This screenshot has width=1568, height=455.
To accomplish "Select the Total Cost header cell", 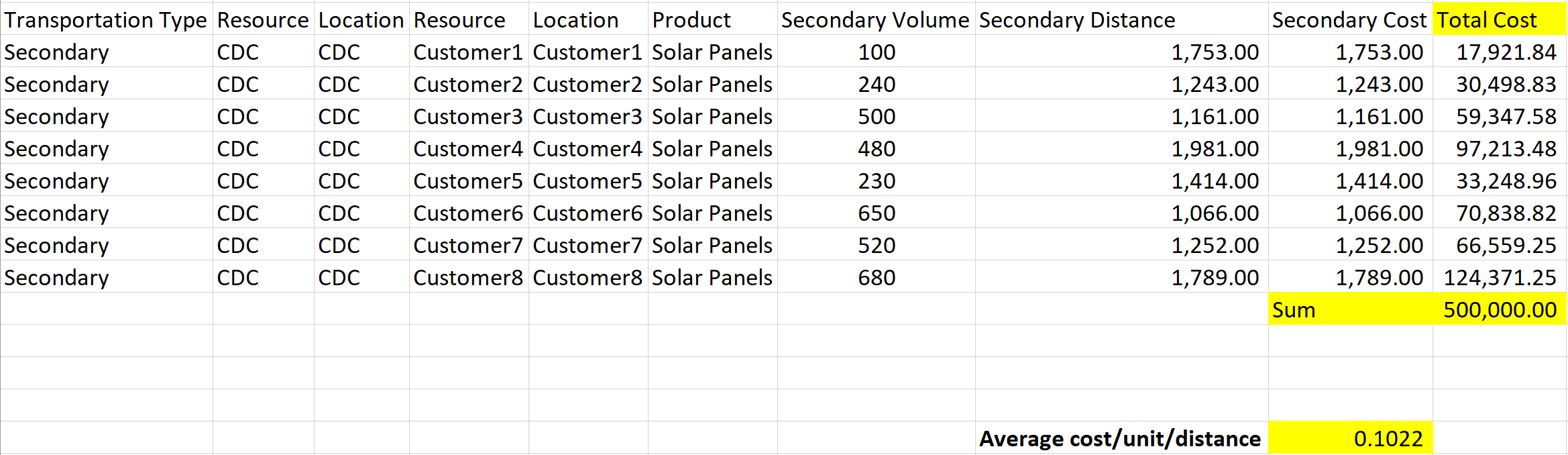I will [1500, 19].
